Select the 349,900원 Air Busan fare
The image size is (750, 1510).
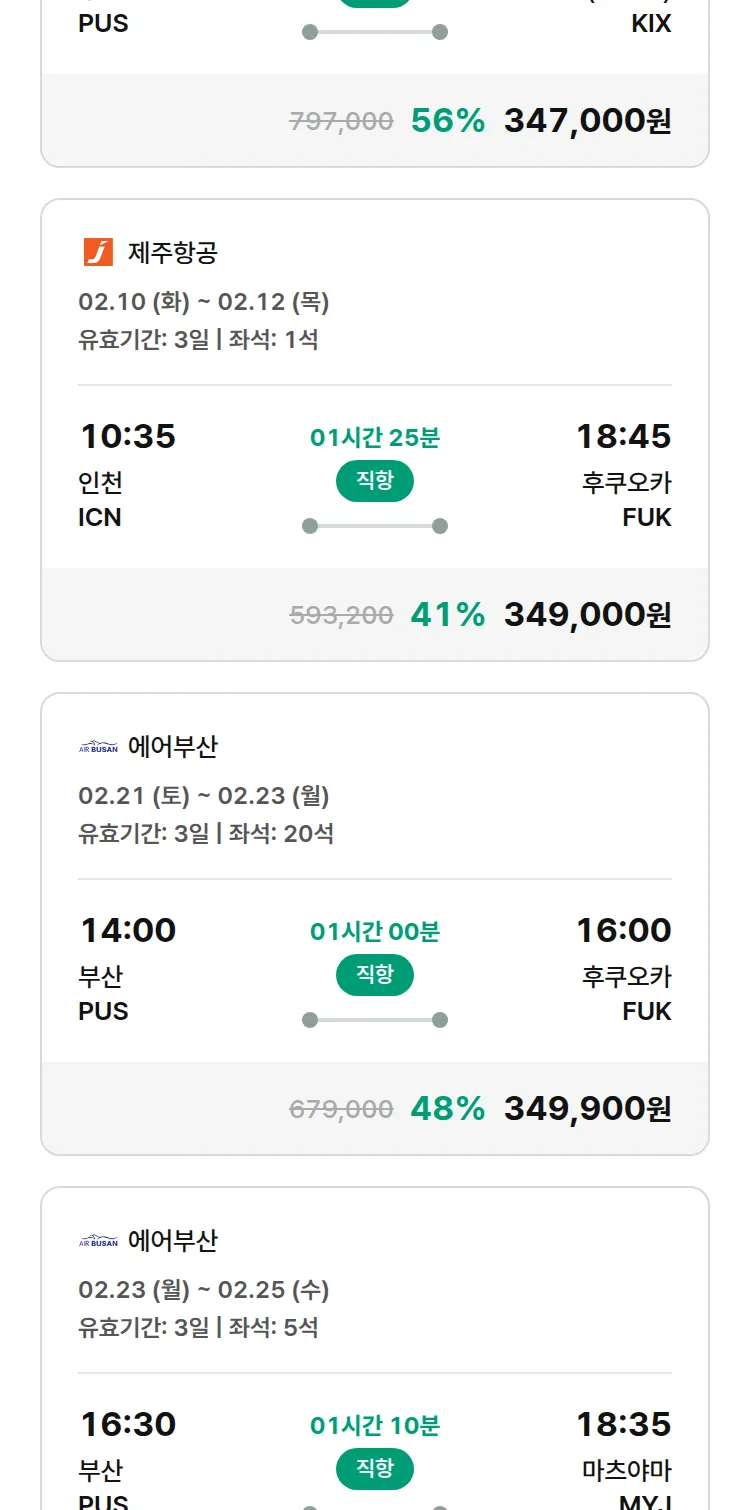pos(587,1109)
